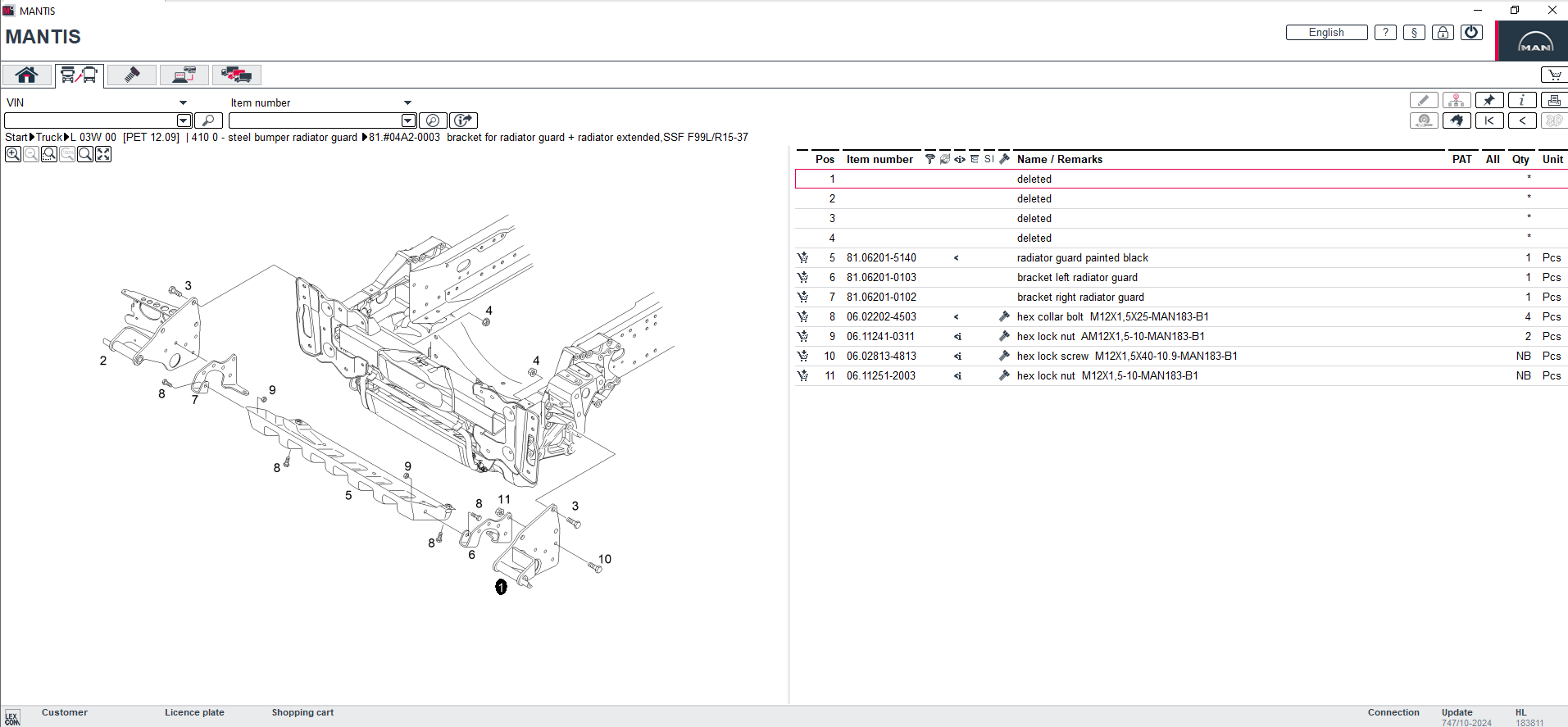Click the zoom out magnifier icon
Viewport: 1568px width, 727px height.
click(31, 154)
